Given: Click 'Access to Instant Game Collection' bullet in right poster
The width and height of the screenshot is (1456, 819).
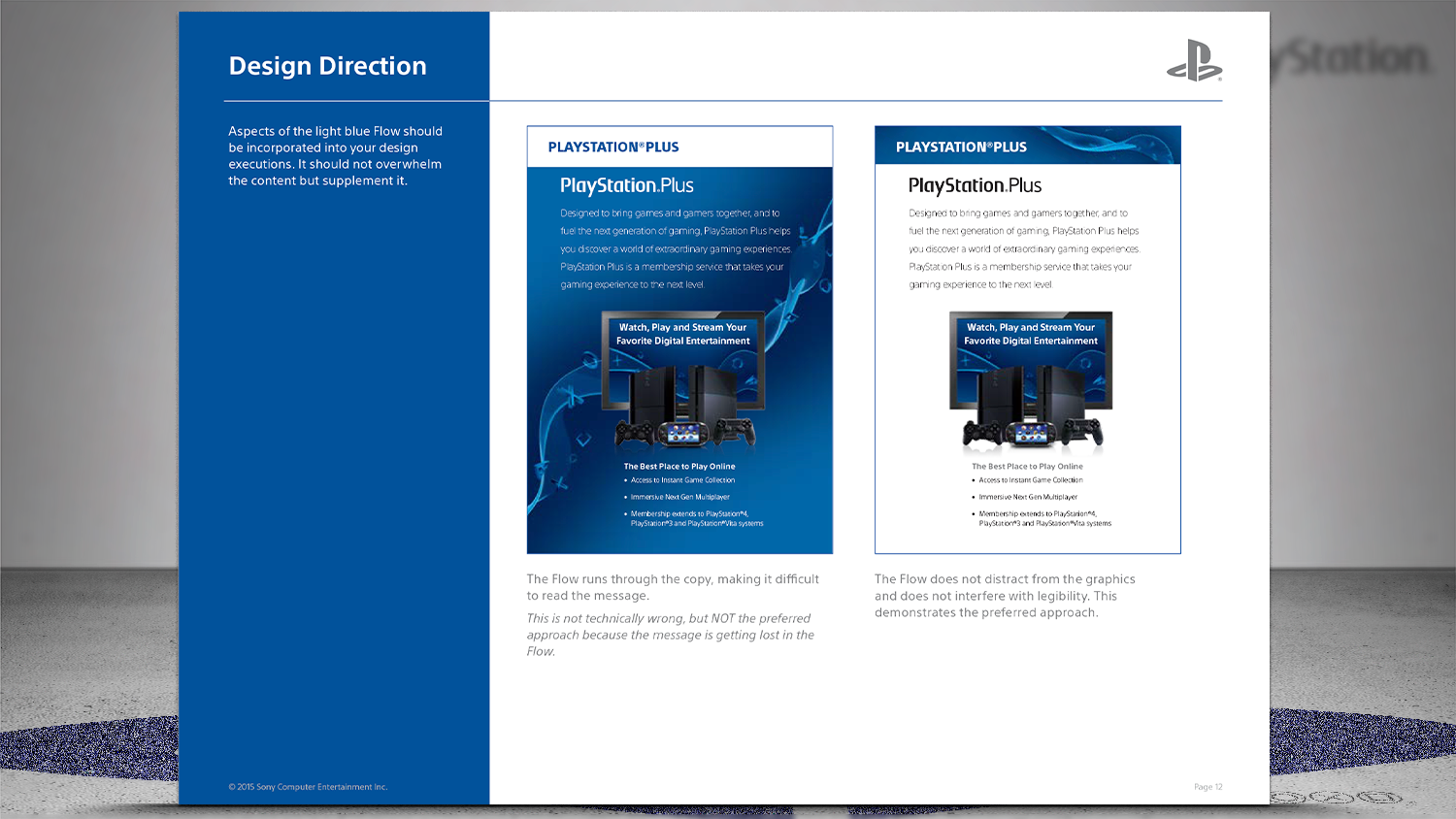Looking at the screenshot, I should tap(1030, 480).
